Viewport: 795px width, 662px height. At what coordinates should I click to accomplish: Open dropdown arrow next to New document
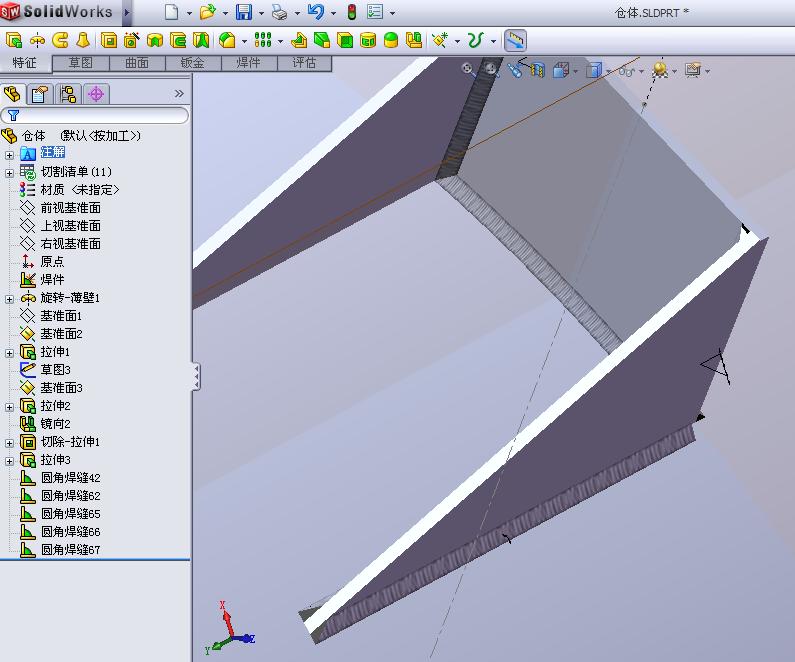(x=189, y=13)
